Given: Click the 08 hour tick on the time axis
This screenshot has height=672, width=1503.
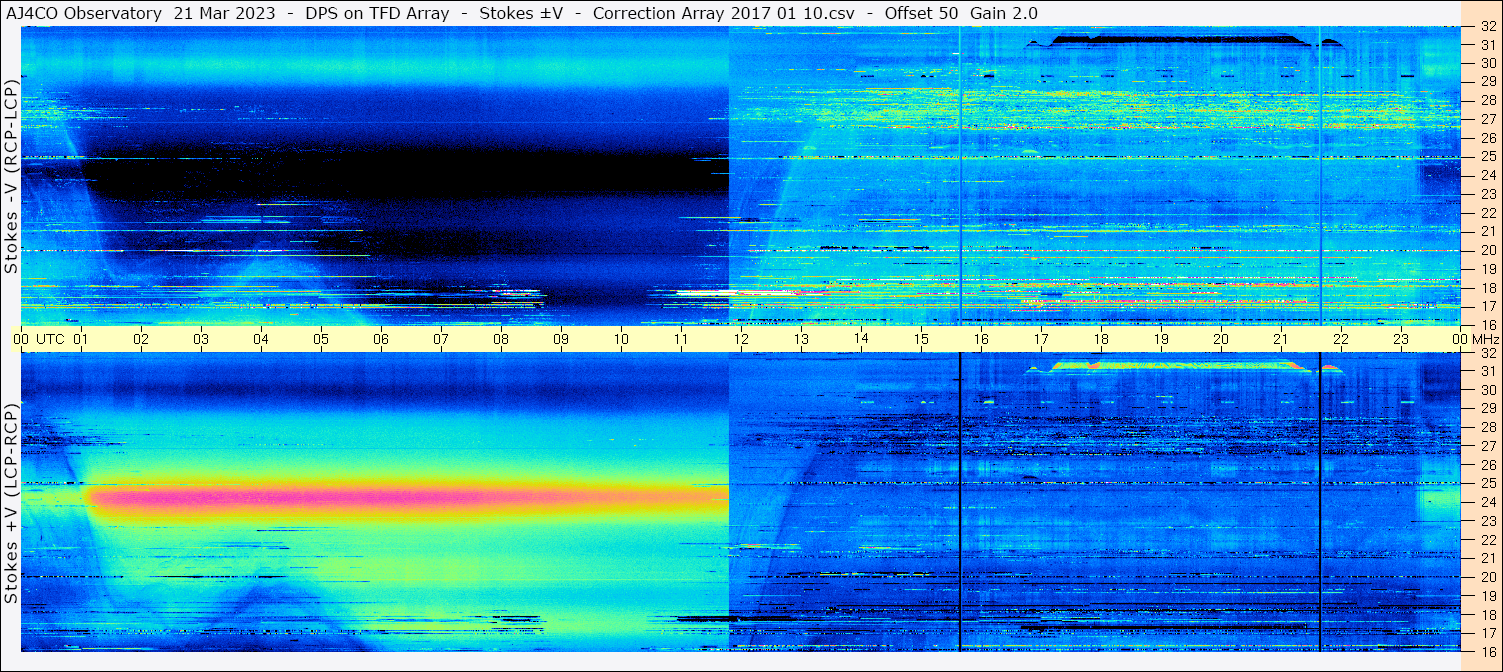Looking at the screenshot, I should [x=501, y=339].
